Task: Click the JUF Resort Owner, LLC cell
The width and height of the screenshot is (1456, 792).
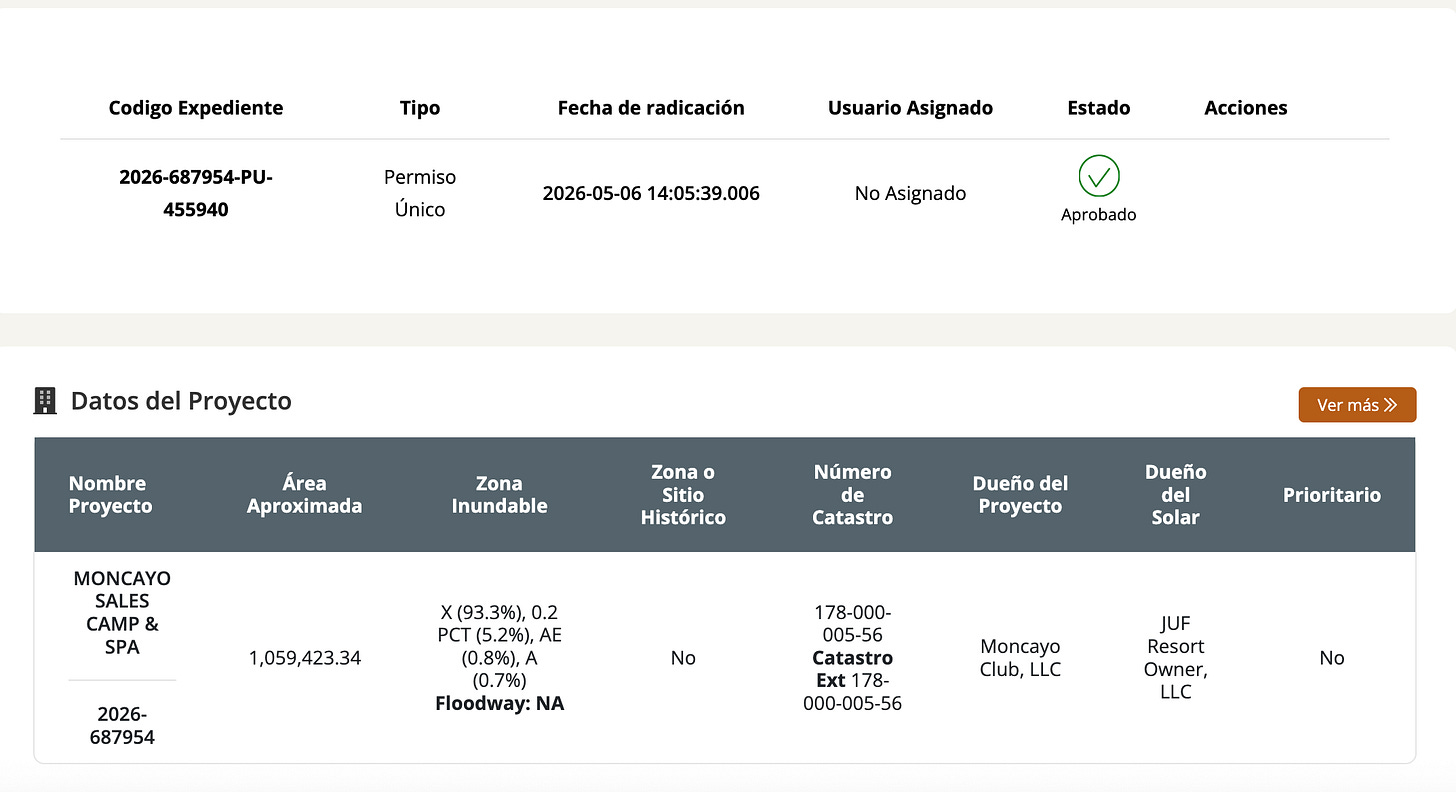Action: 1176,658
